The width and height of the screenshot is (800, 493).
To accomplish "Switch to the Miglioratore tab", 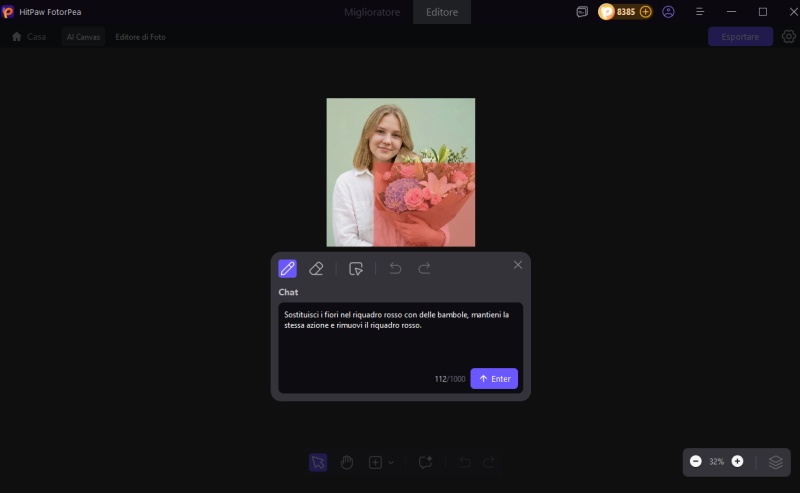I will (371, 12).
